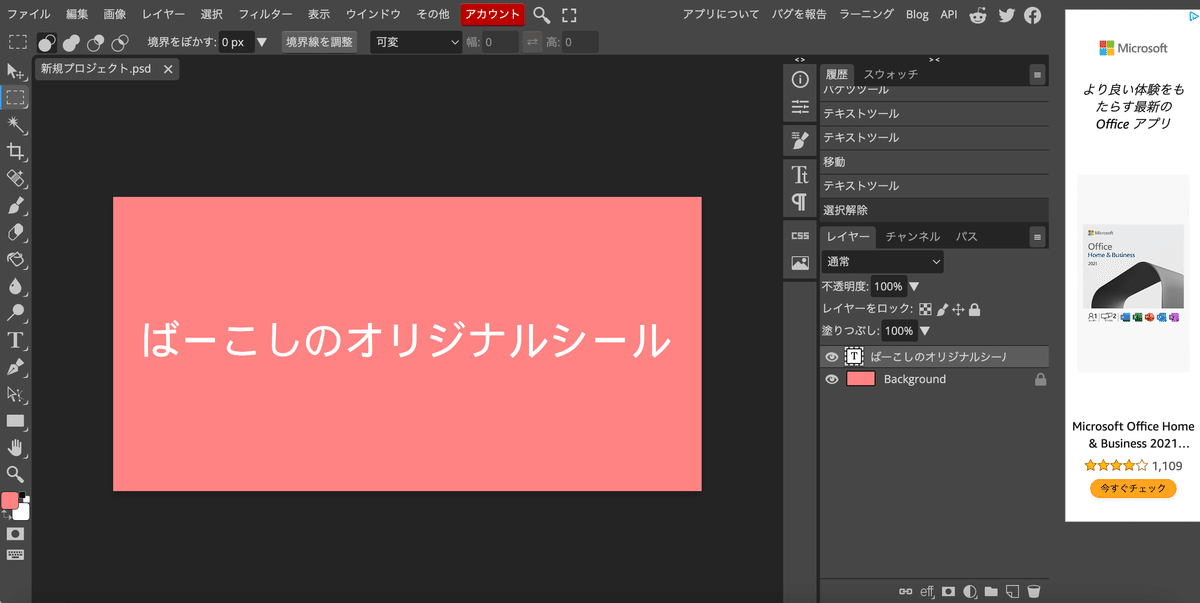Delete layer trash icon
Viewport: 1200px width, 603px height.
pos(1034,591)
